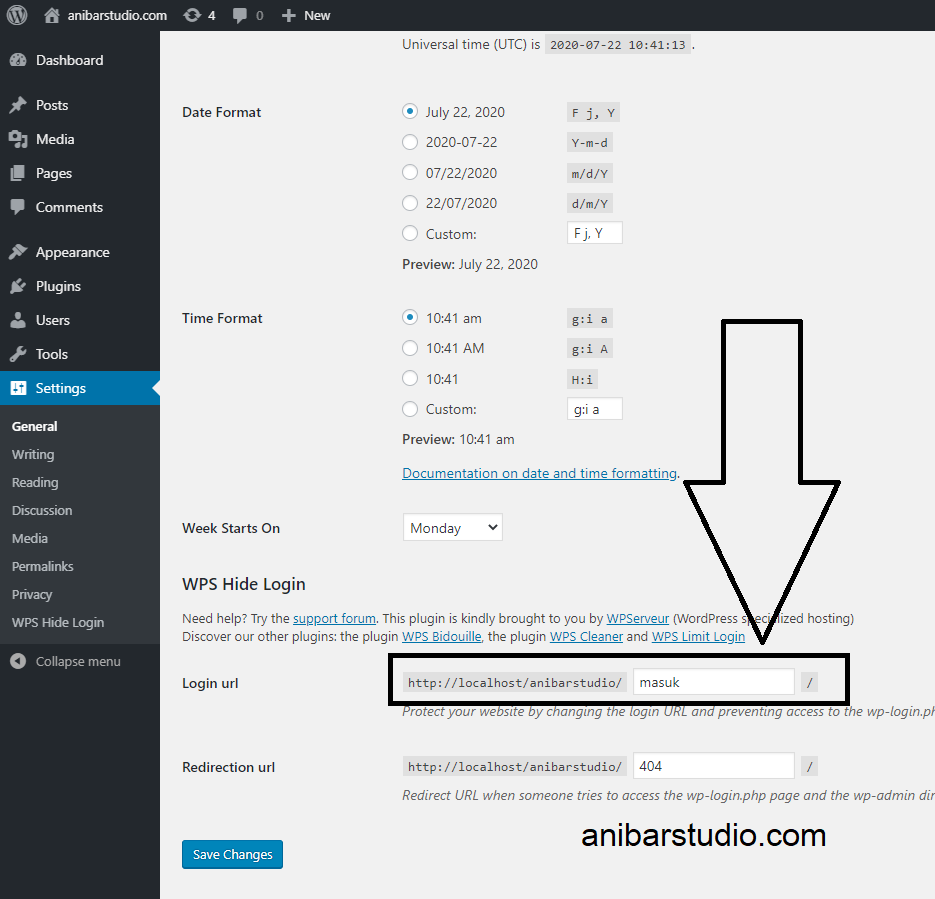This screenshot has width=935, height=899.
Task: Click the Appearance paintbrush icon
Action: tap(18, 252)
